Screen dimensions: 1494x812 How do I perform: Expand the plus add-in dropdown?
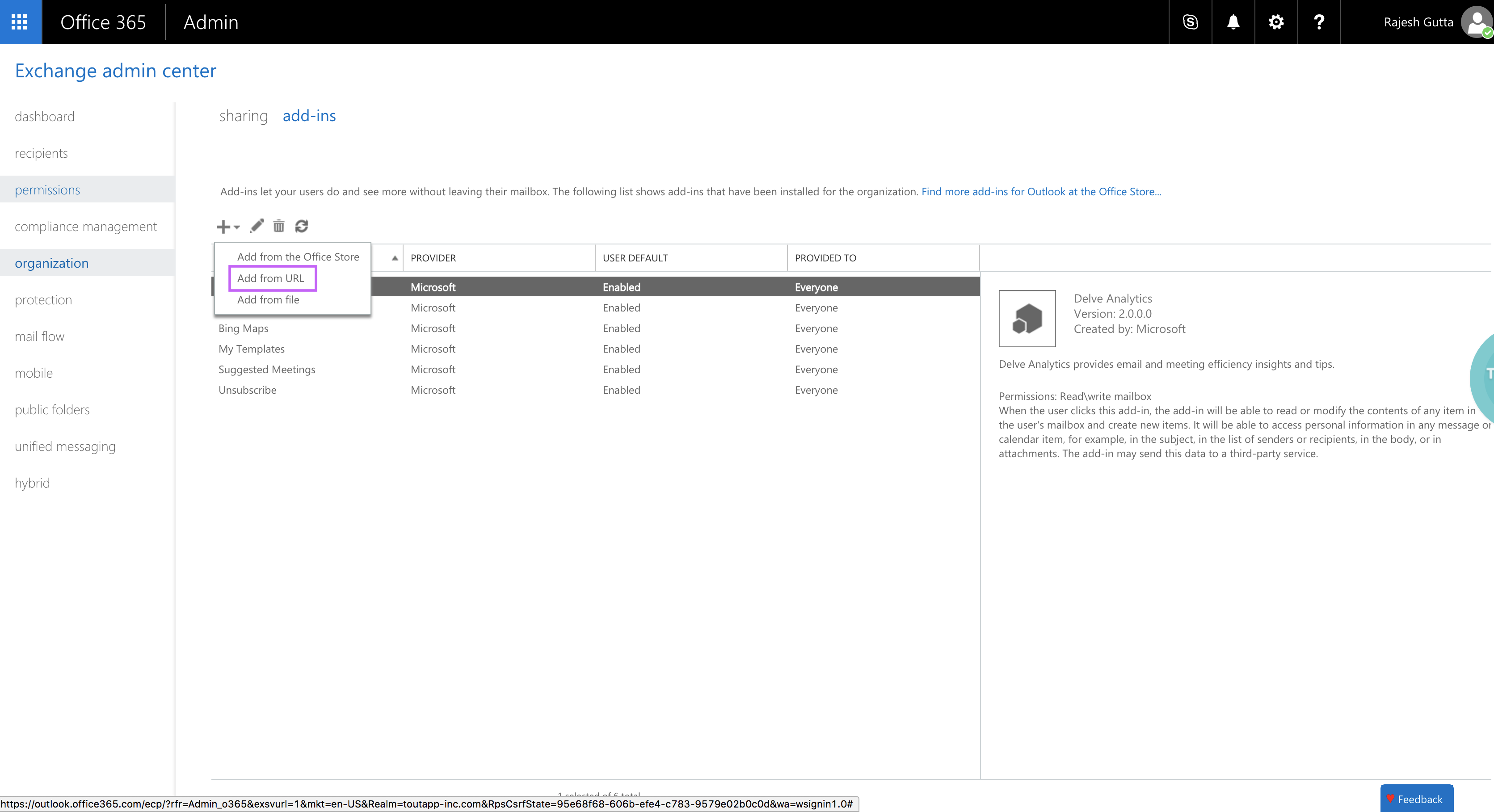(x=227, y=227)
